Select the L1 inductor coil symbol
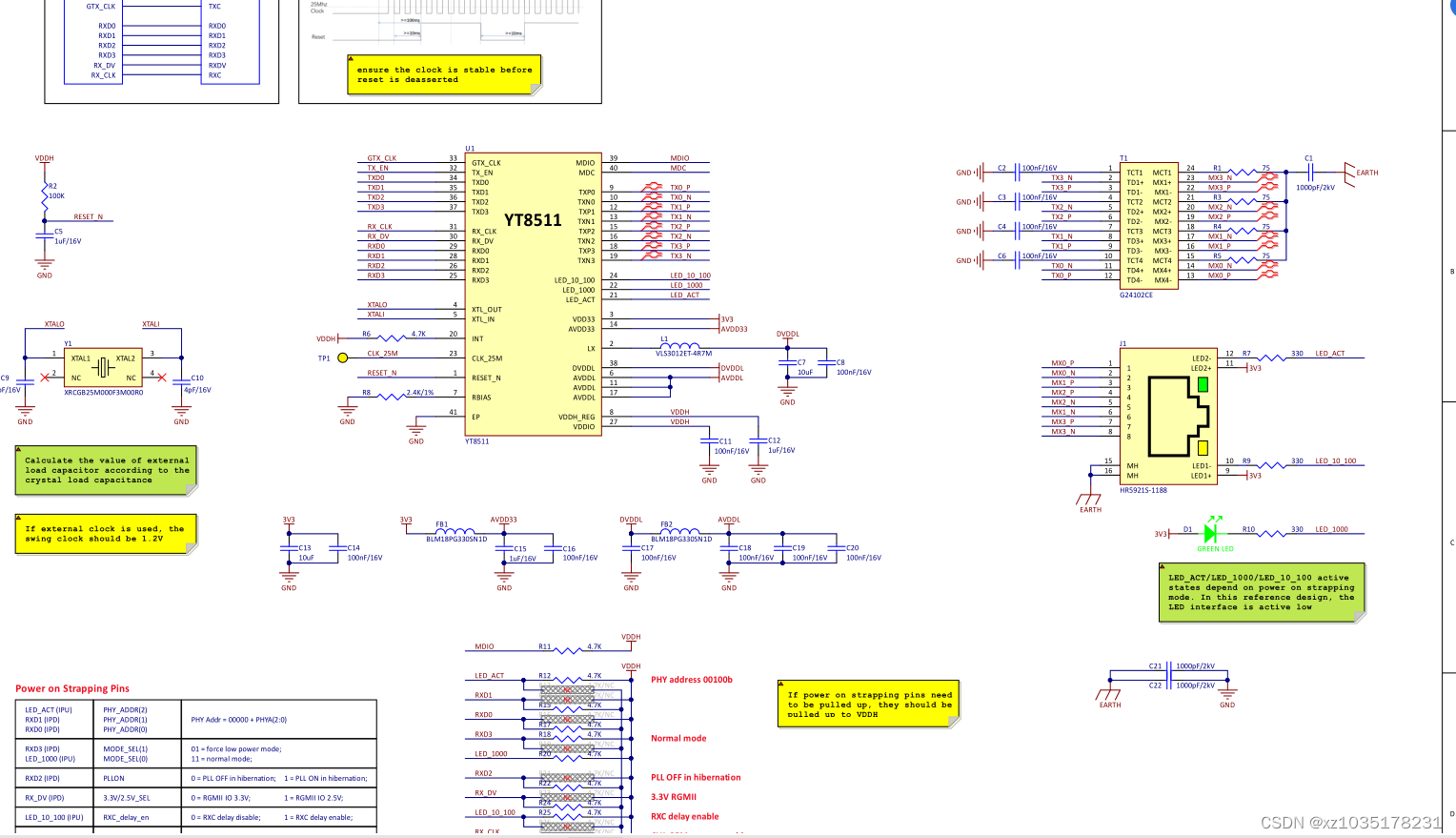 (679, 345)
